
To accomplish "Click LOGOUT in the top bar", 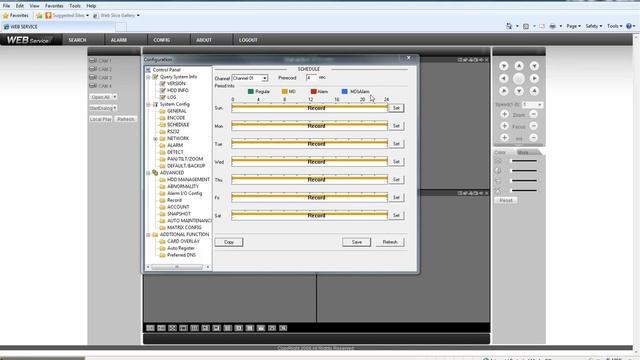I will click(x=248, y=40).
